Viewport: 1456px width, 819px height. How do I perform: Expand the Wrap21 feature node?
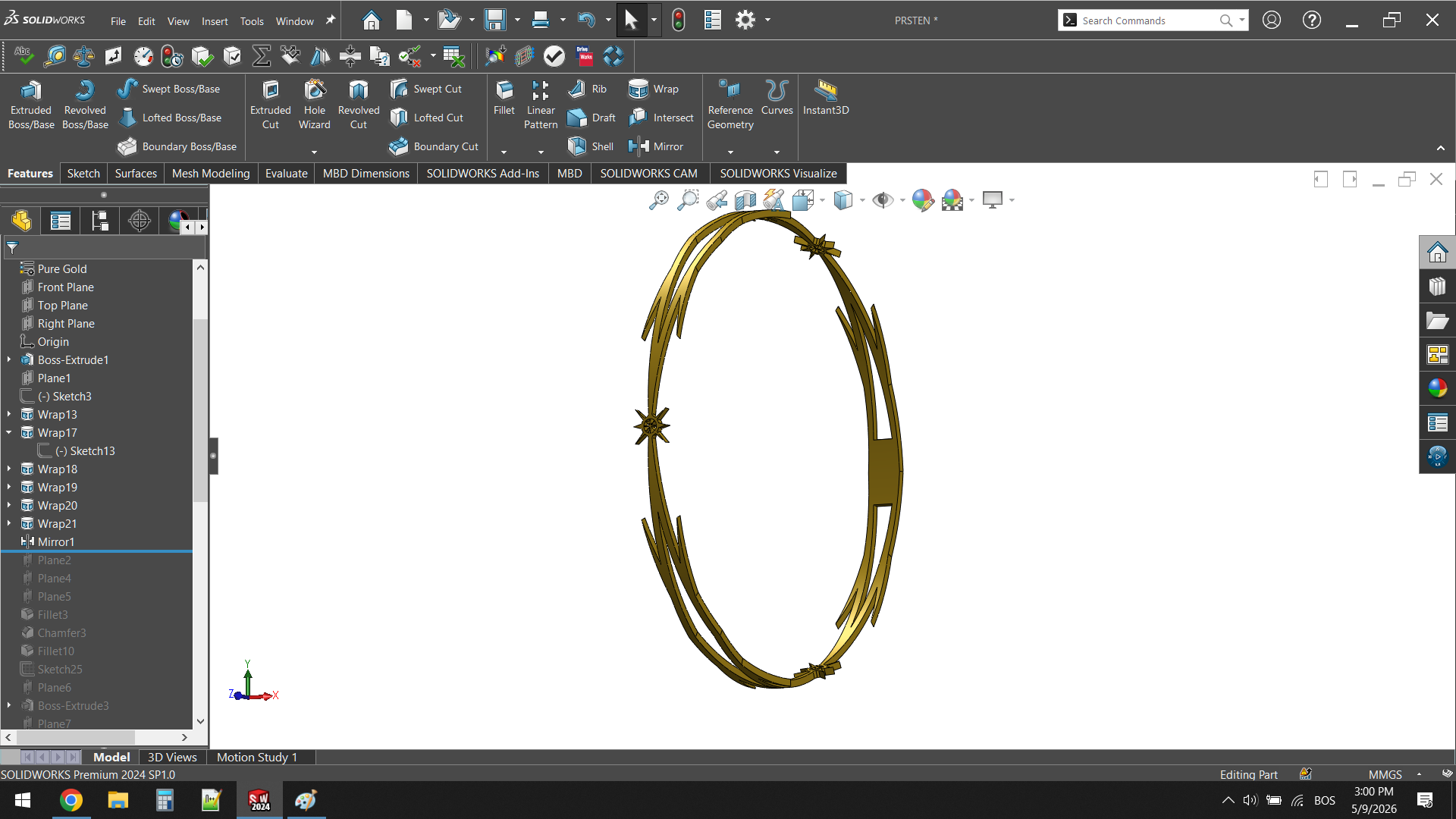pyautogui.click(x=9, y=523)
